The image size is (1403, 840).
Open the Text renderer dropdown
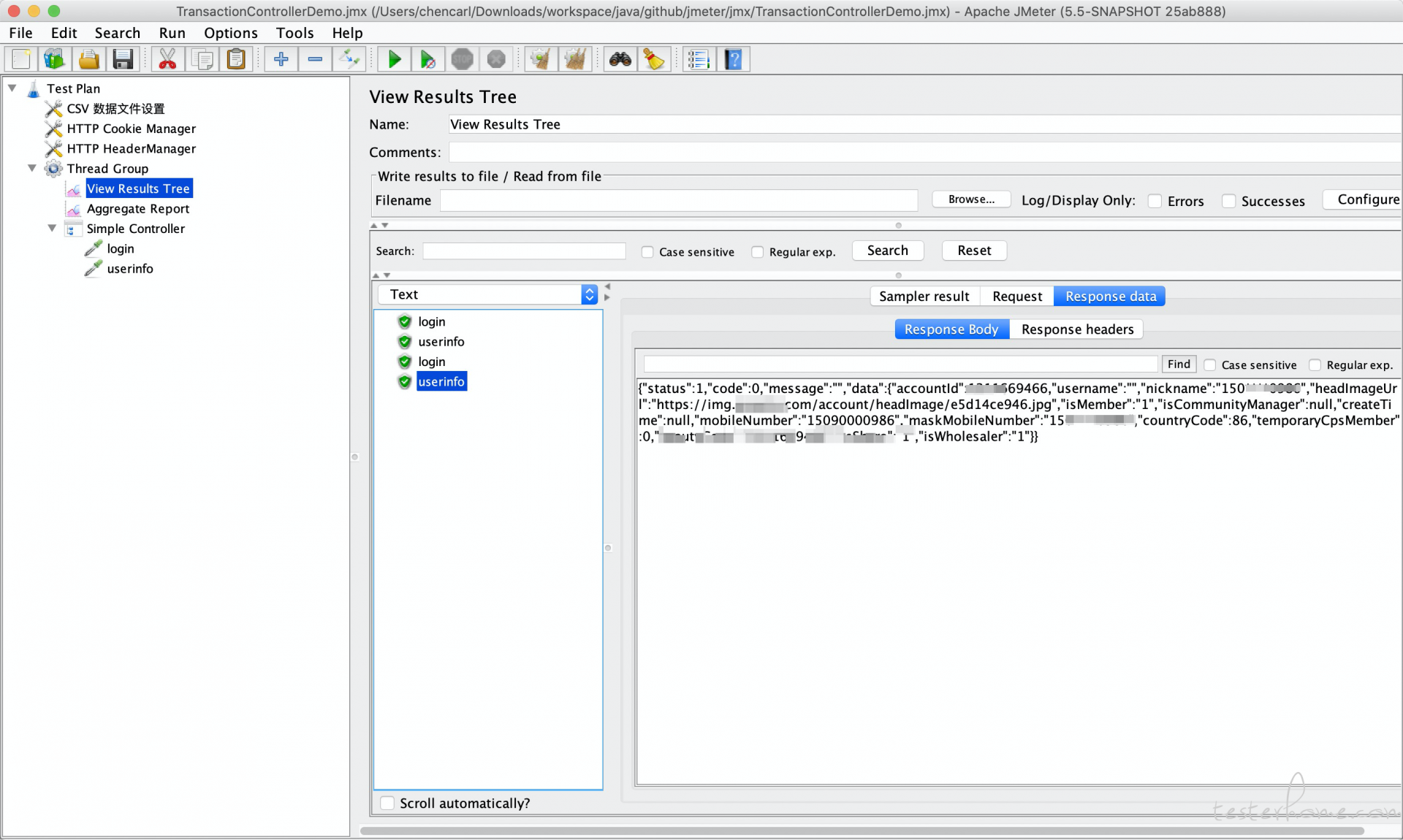point(487,294)
